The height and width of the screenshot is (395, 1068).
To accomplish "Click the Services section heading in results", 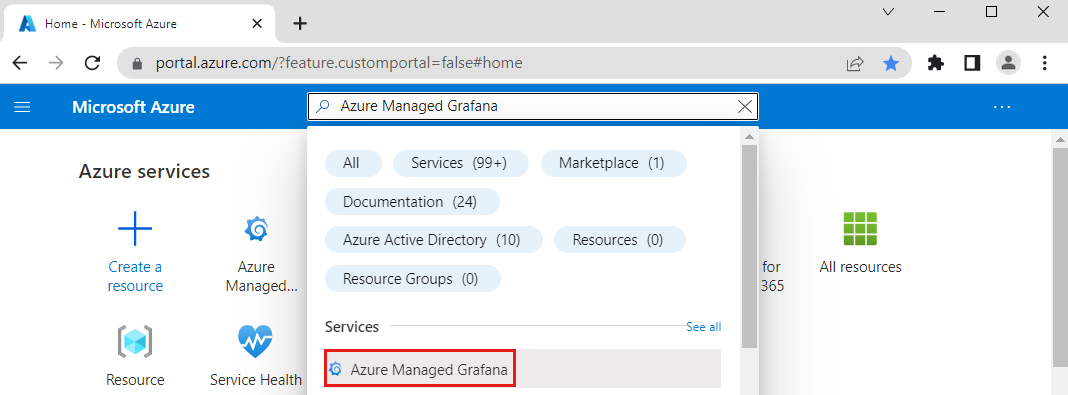I will point(352,327).
